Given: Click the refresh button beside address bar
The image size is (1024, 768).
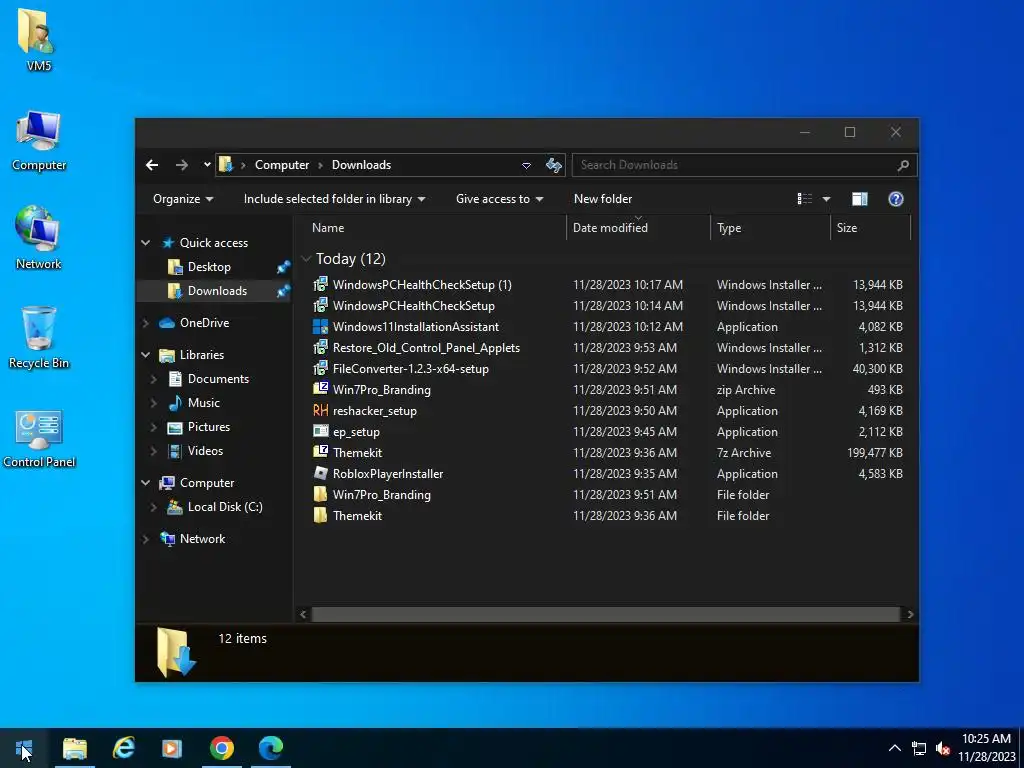Looking at the screenshot, I should coord(554,165).
